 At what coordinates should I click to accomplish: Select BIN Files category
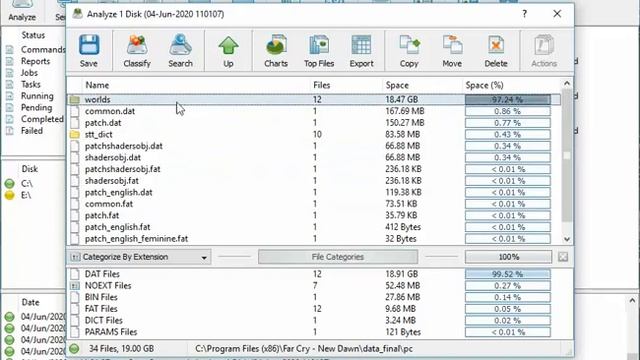click(x=313, y=297)
